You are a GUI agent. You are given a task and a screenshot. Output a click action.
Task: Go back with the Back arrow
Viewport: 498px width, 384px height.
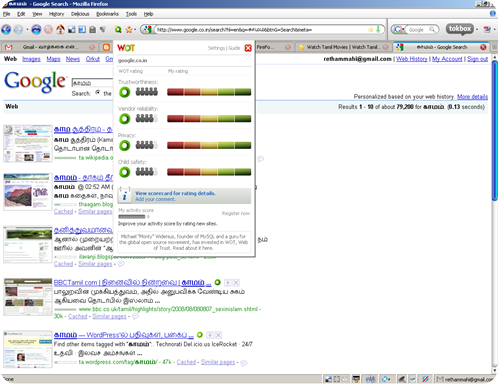pyautogui.click(x=6, y=29)
